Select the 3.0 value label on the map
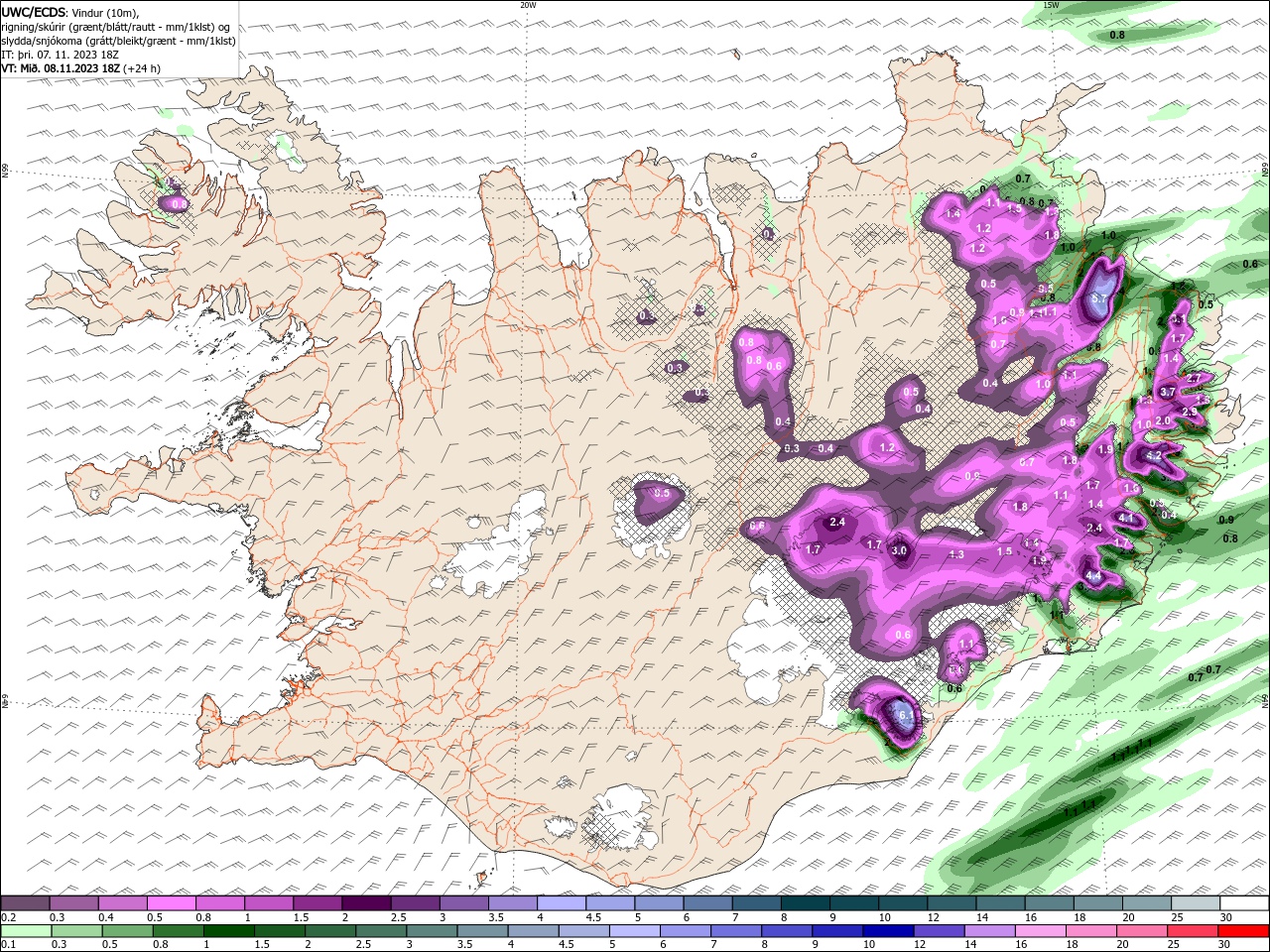The width and height of the screenshot is (1270, 952). (900, 550)
